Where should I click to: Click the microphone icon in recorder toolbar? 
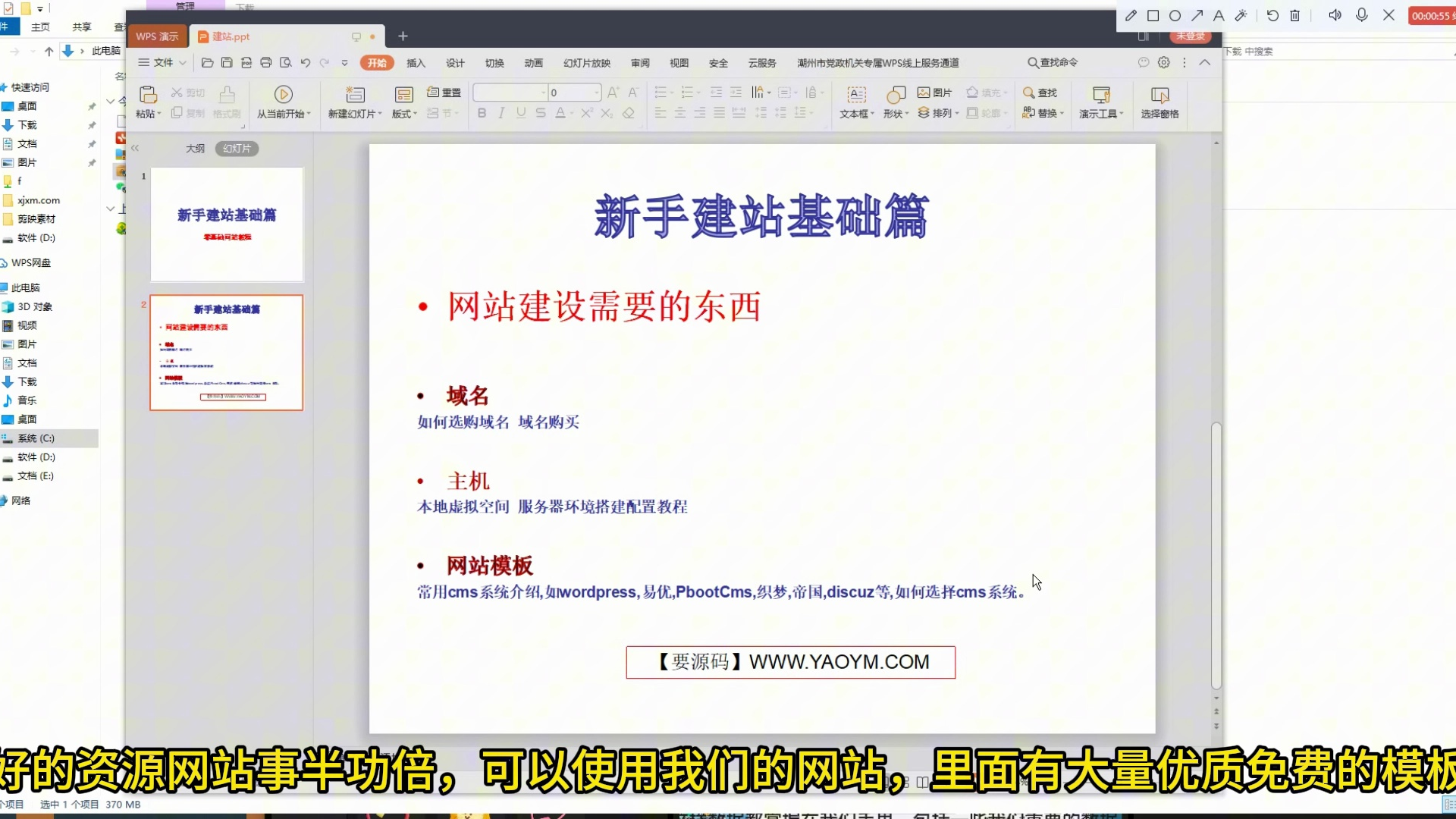point(1362,15)
